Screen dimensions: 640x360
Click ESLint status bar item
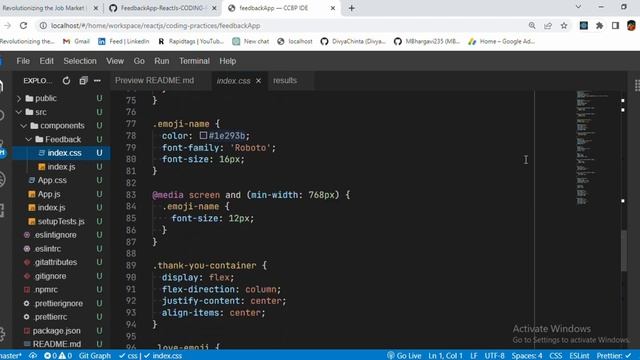pos(579,356)
